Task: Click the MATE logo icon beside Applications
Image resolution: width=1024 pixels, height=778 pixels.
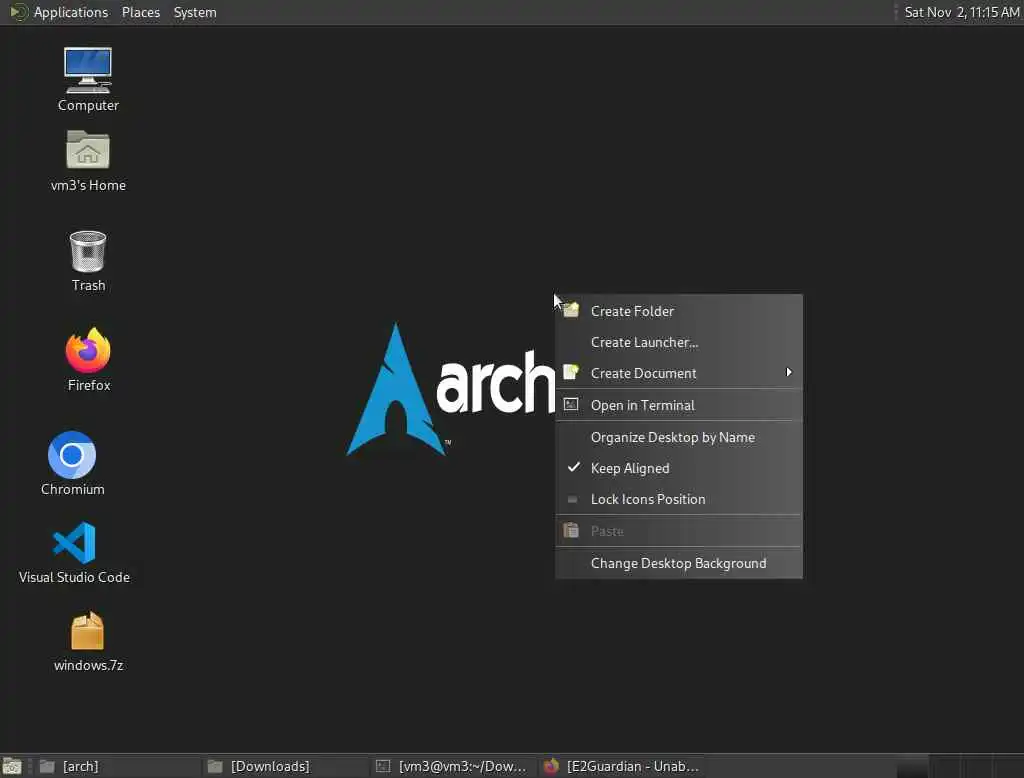Action: [18, 12]
